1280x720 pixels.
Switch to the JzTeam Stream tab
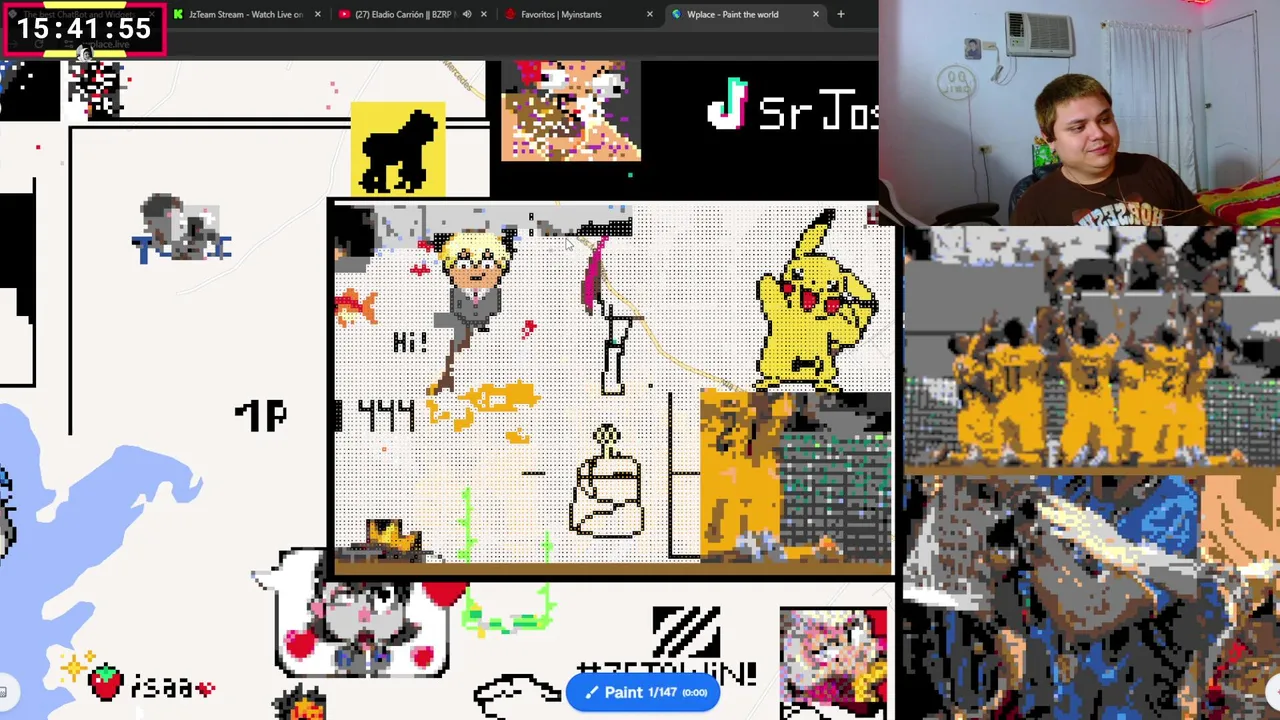[x=245, y=14]
